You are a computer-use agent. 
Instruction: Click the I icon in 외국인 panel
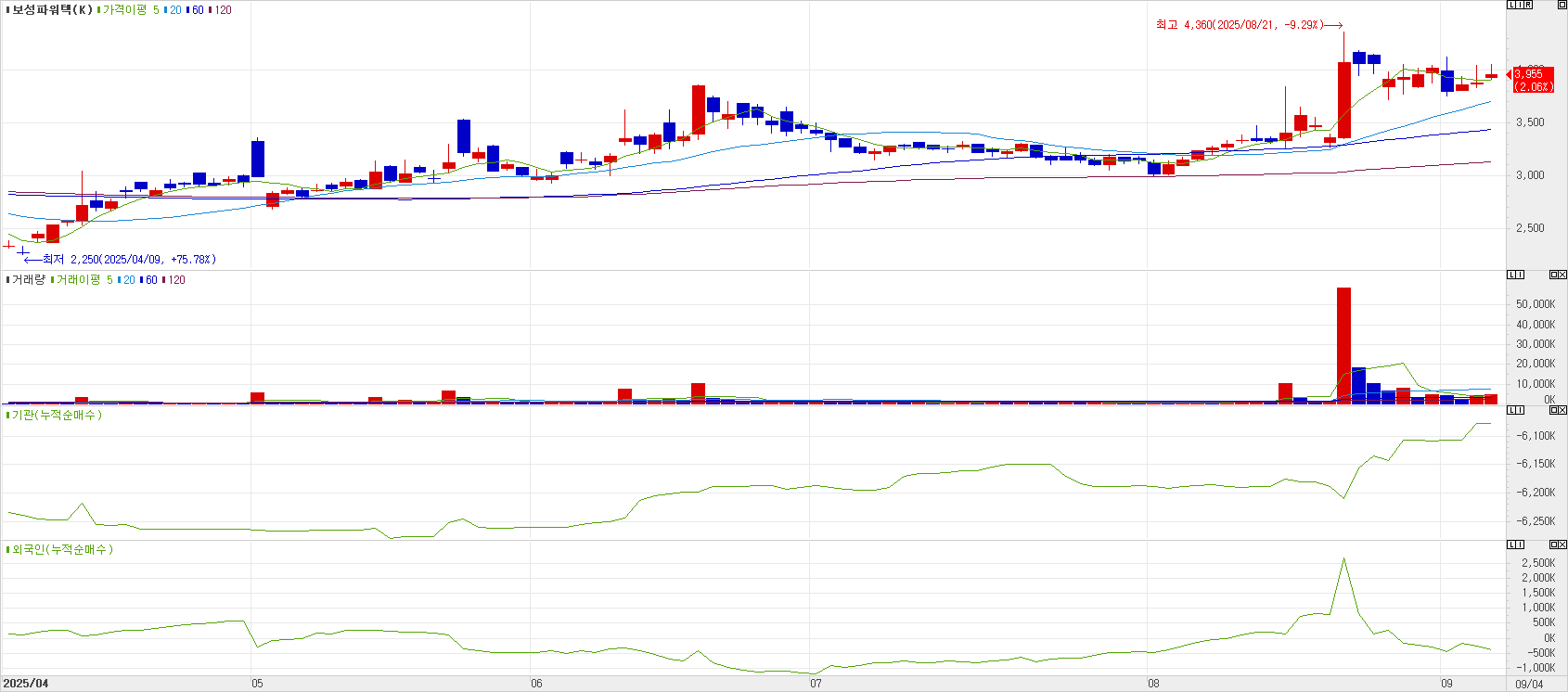pos(1520,544)
